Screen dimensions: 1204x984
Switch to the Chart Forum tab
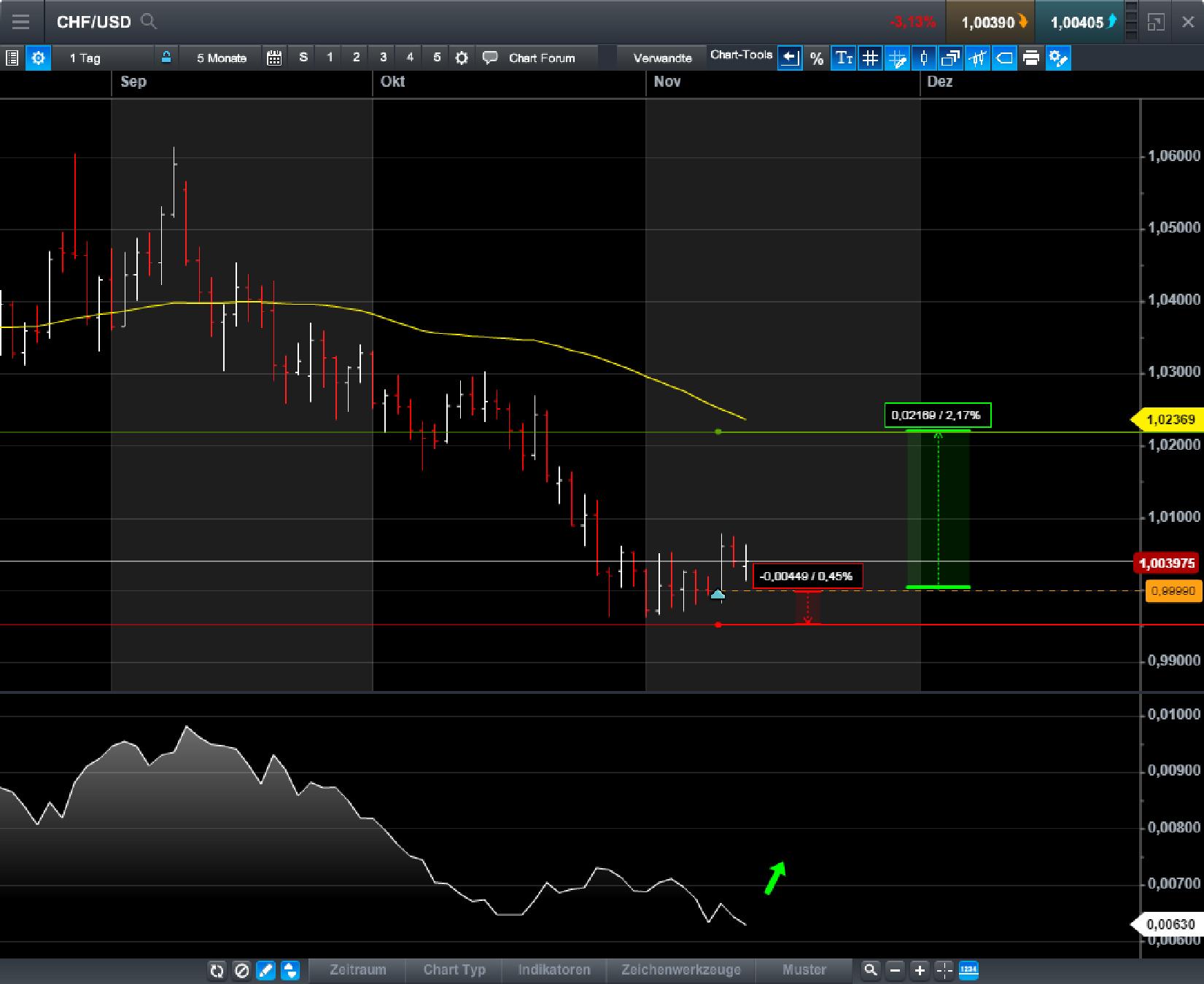pyautogui.click(x=543, y=58)
